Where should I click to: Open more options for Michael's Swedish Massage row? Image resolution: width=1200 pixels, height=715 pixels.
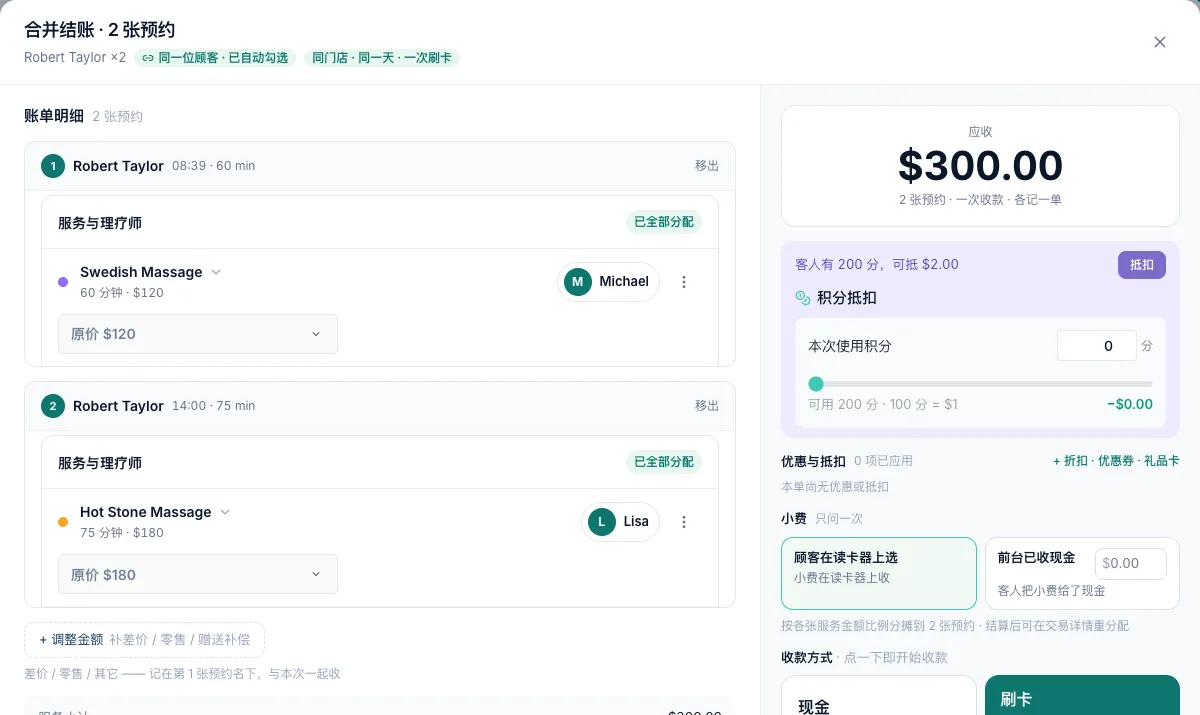coord(684,282)
